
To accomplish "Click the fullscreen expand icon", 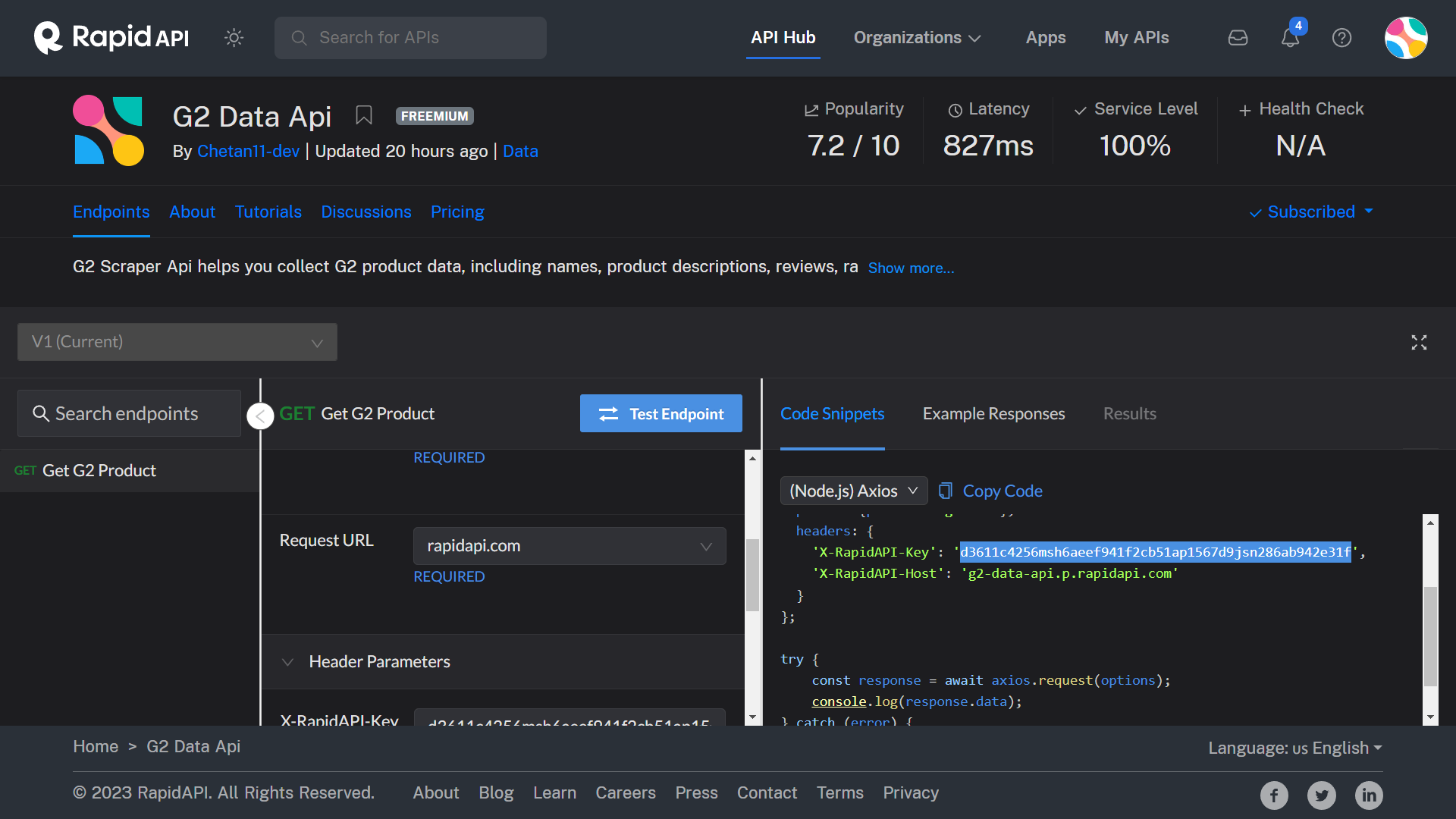I will tap(1419, 342).
